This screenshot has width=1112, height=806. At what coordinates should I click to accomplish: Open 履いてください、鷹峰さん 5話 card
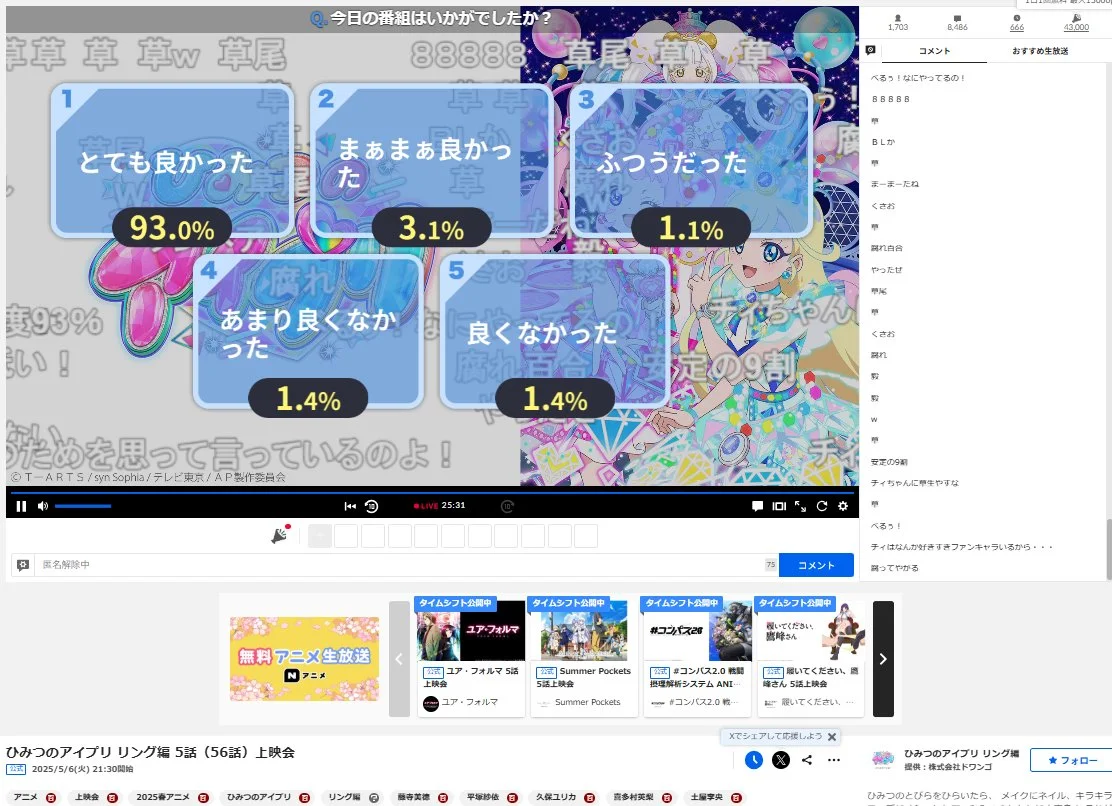pyautogui.click(x=811, y=659)
